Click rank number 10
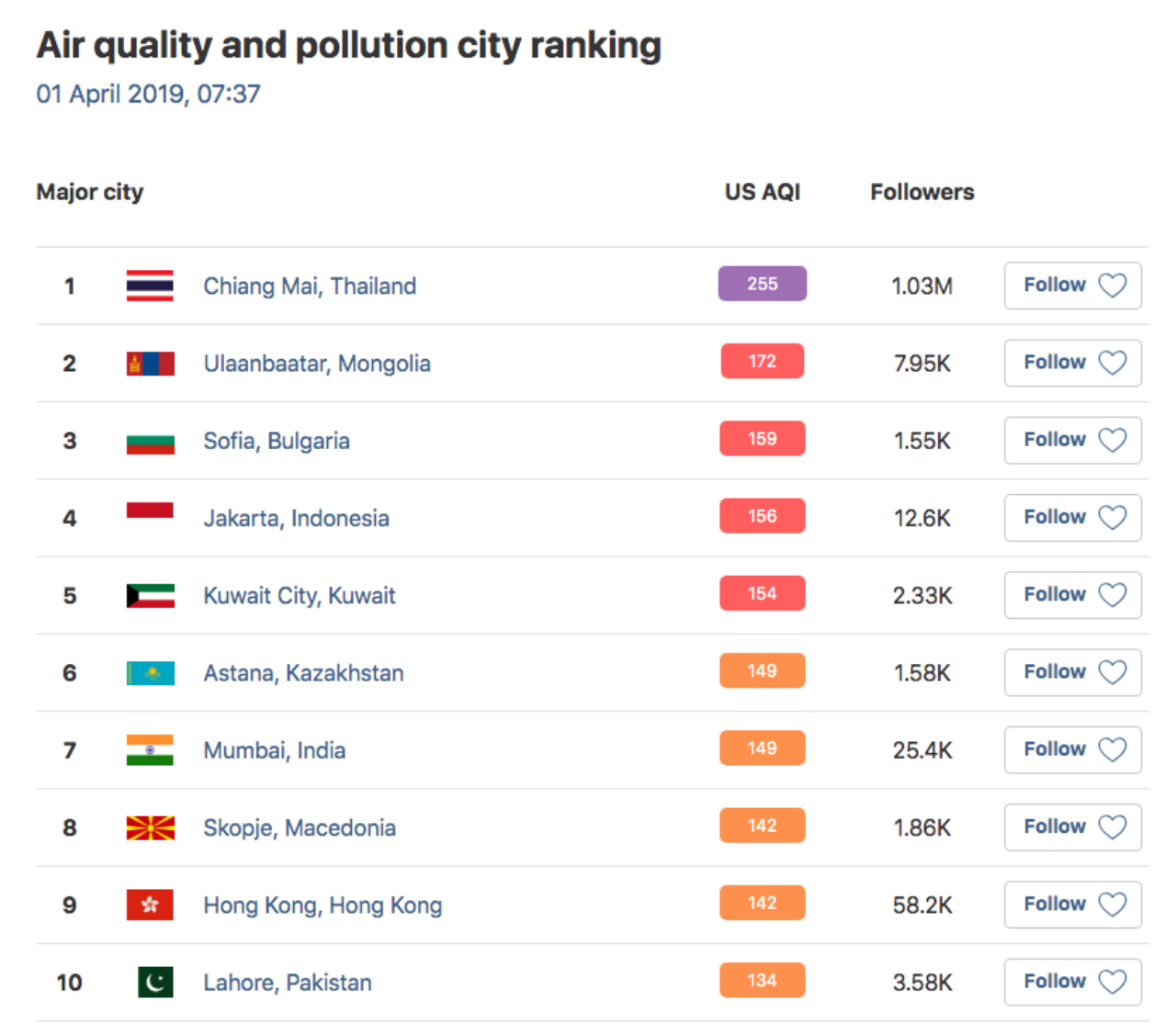Image resolution: width=1176 pixels, height=1023 pixels. 70,983
